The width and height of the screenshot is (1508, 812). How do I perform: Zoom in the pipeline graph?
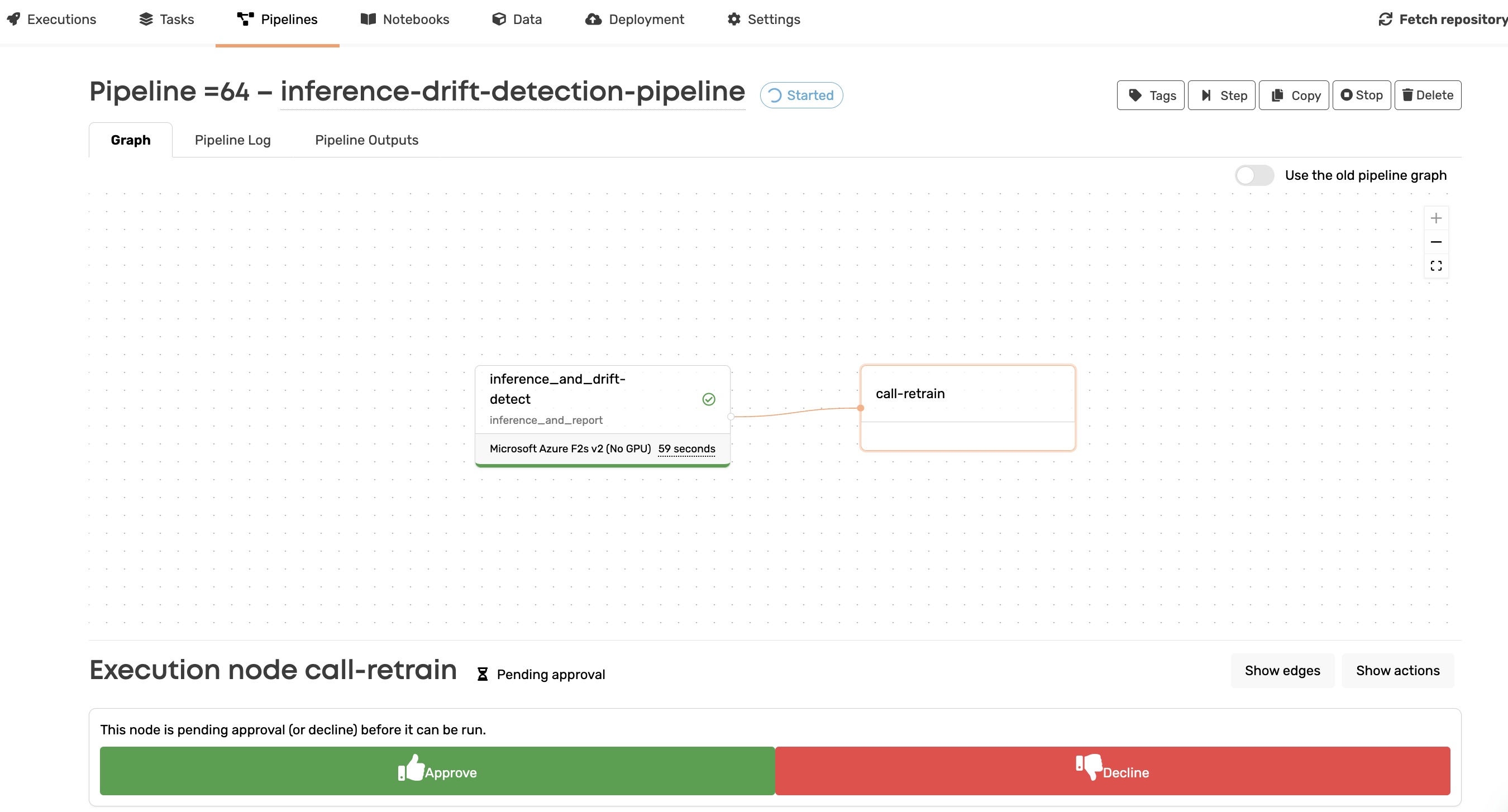pyautogui.click(x=1435, y=218)
